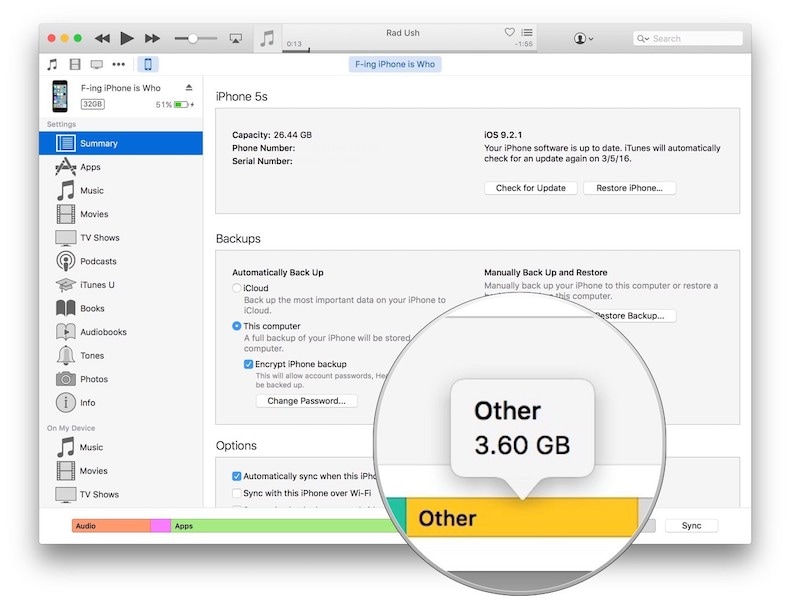
Task: Click the Tones bell icon
Action: pos(66,356)
